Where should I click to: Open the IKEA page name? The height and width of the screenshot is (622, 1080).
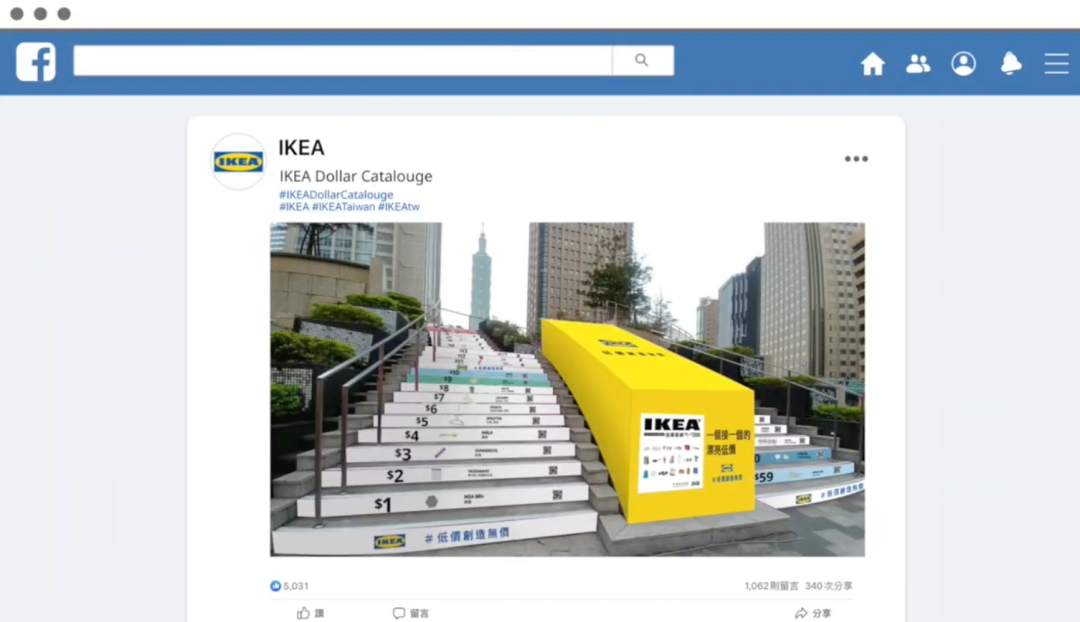click(301, 147)
